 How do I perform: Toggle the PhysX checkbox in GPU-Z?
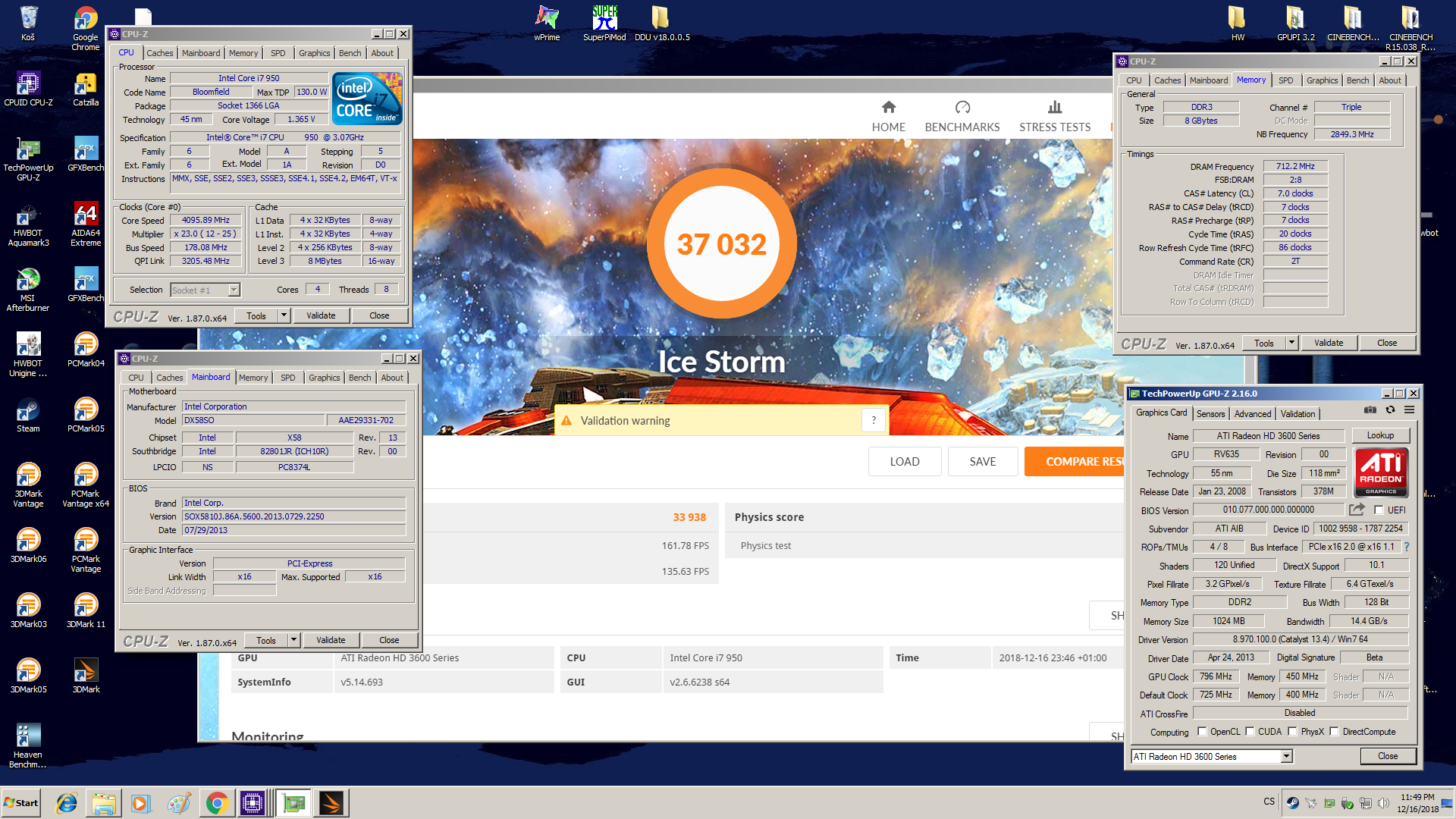[x=1292, y=732]
